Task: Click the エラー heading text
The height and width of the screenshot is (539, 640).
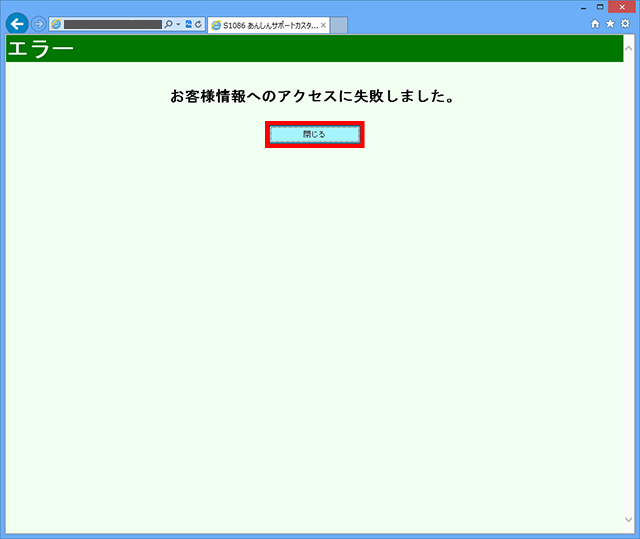Action: point(41,49)
